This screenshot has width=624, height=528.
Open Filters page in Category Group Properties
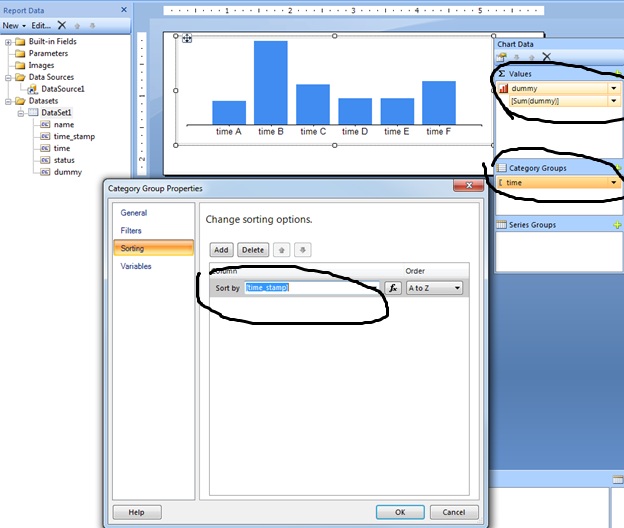(x=131, y=230)
